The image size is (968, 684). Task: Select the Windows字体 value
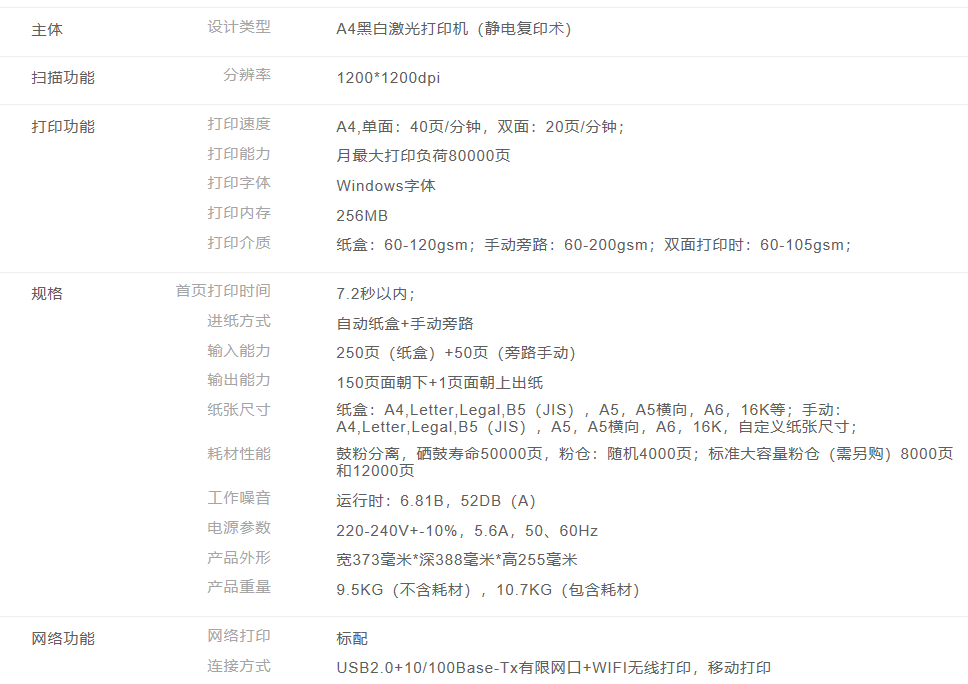[x=386, y=186]
